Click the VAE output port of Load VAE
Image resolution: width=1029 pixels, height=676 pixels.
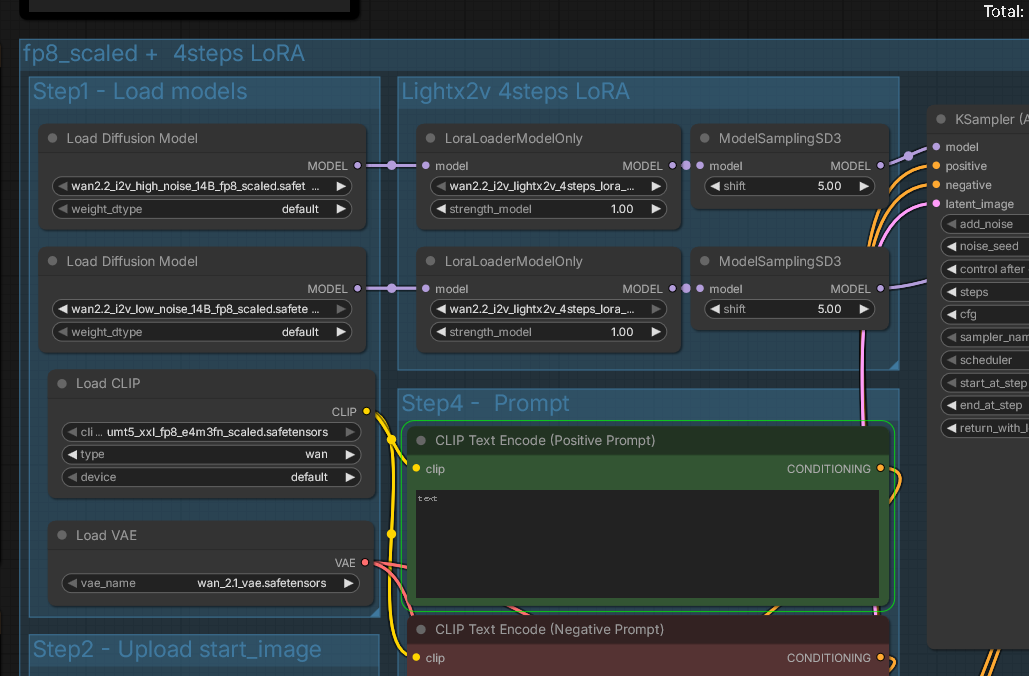click(x=366, y=562)
